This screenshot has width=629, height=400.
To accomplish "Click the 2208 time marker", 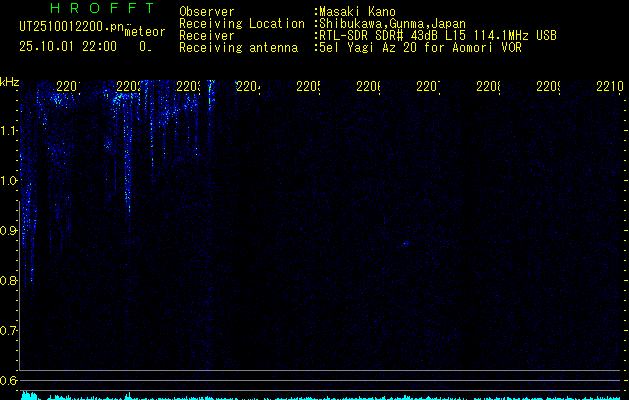I will click(x=488, y=86).
